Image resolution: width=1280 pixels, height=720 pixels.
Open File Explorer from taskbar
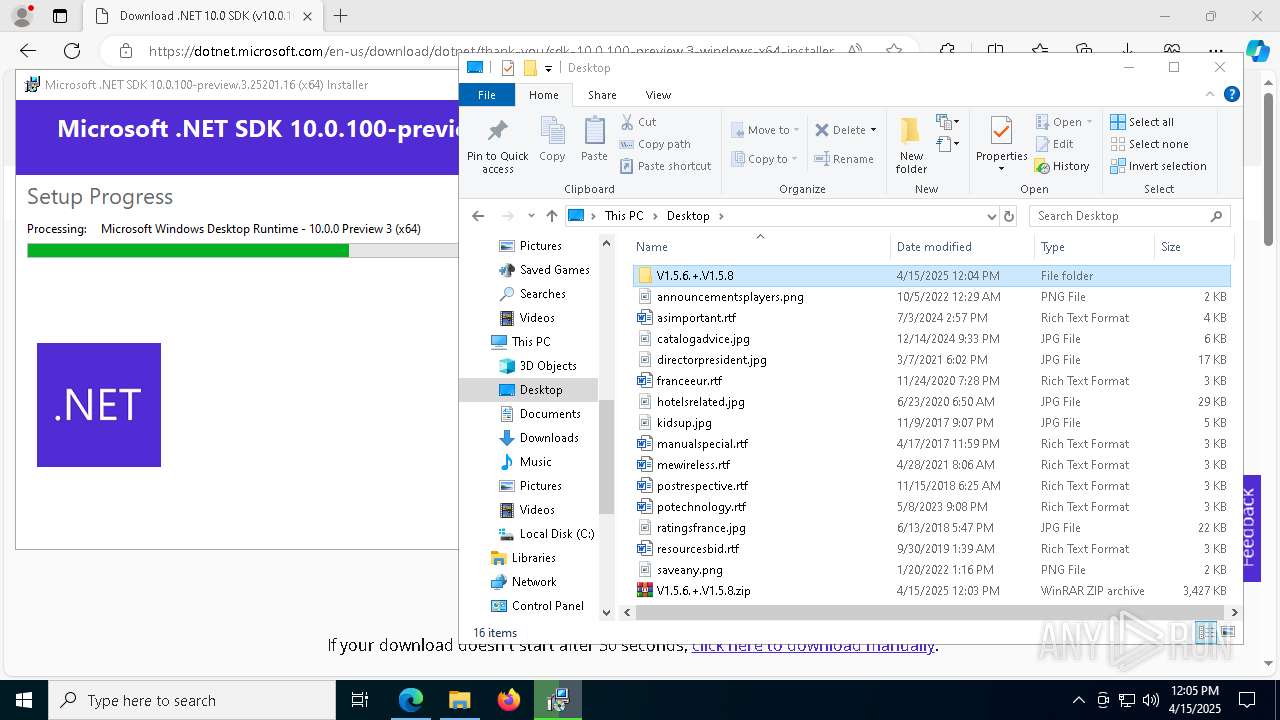[460, 700]
